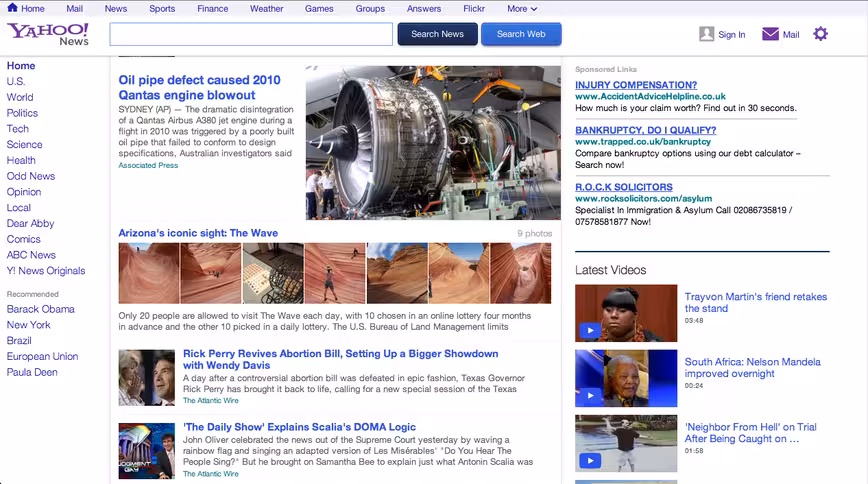Open Arizona's iconic sight: The Wave
Screen dimensions: 868x484
point(198,233)
